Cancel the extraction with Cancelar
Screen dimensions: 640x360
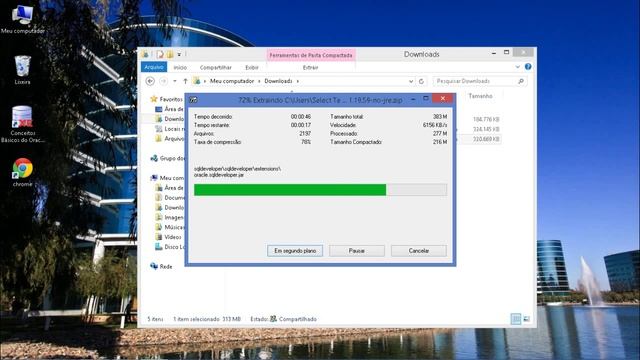click(x=419, y=251)
